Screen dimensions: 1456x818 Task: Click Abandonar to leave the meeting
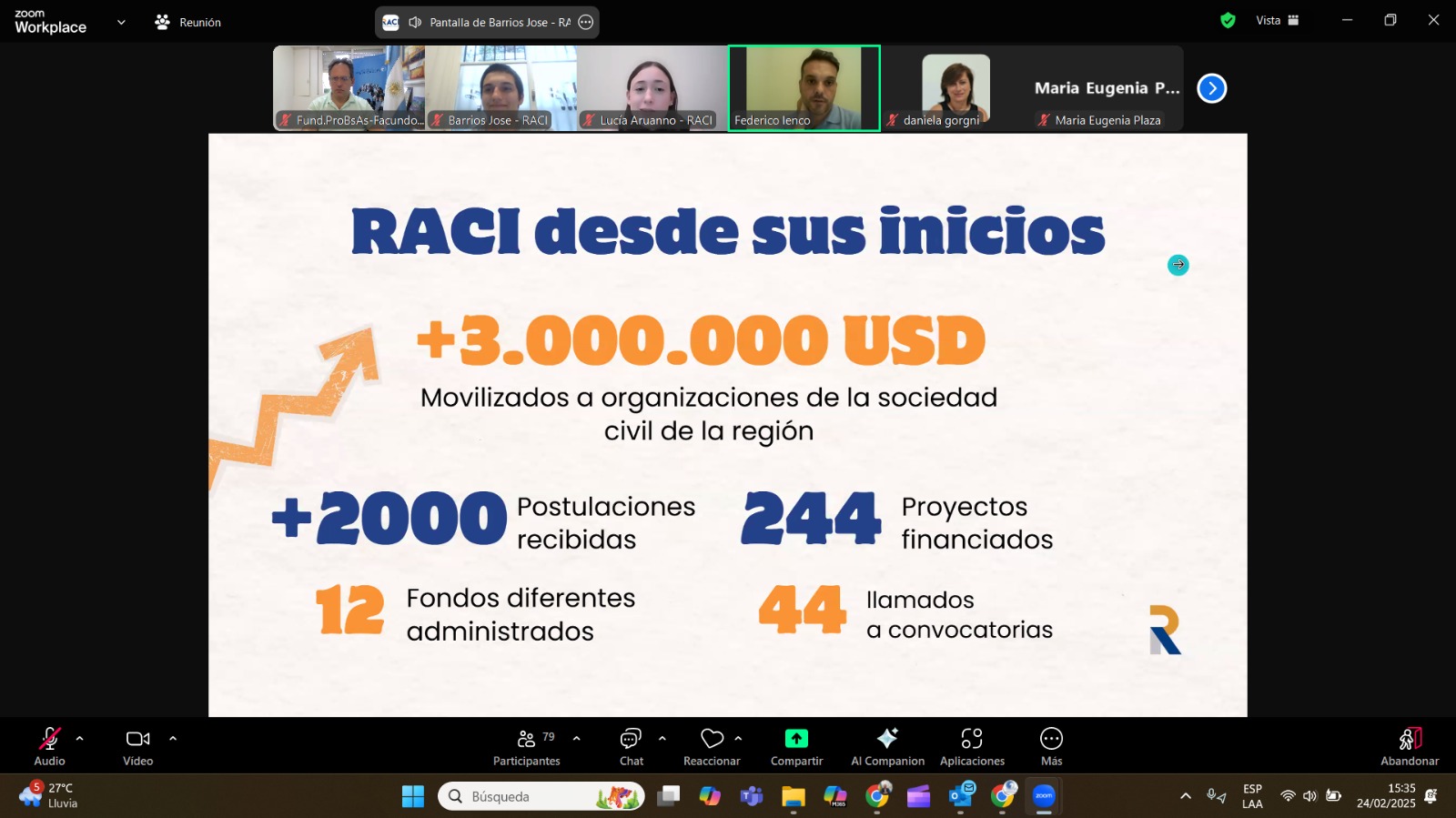point(1409,746)
